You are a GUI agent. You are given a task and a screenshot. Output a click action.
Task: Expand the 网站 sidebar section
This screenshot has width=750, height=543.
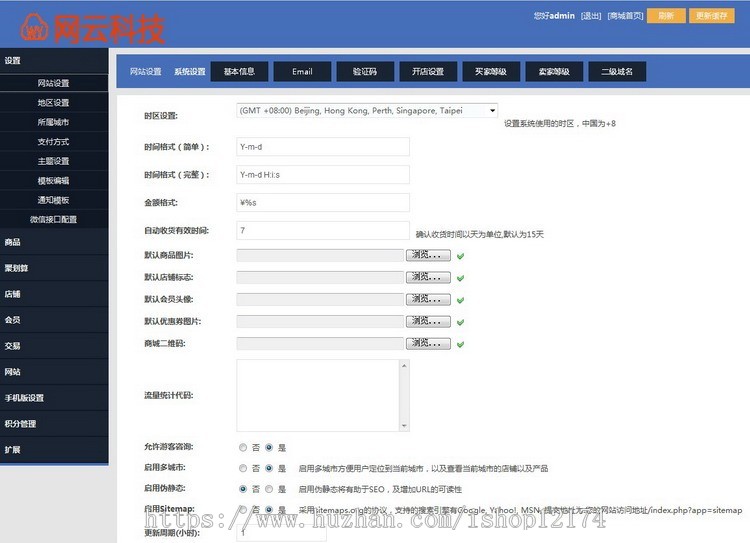point(54,372)
